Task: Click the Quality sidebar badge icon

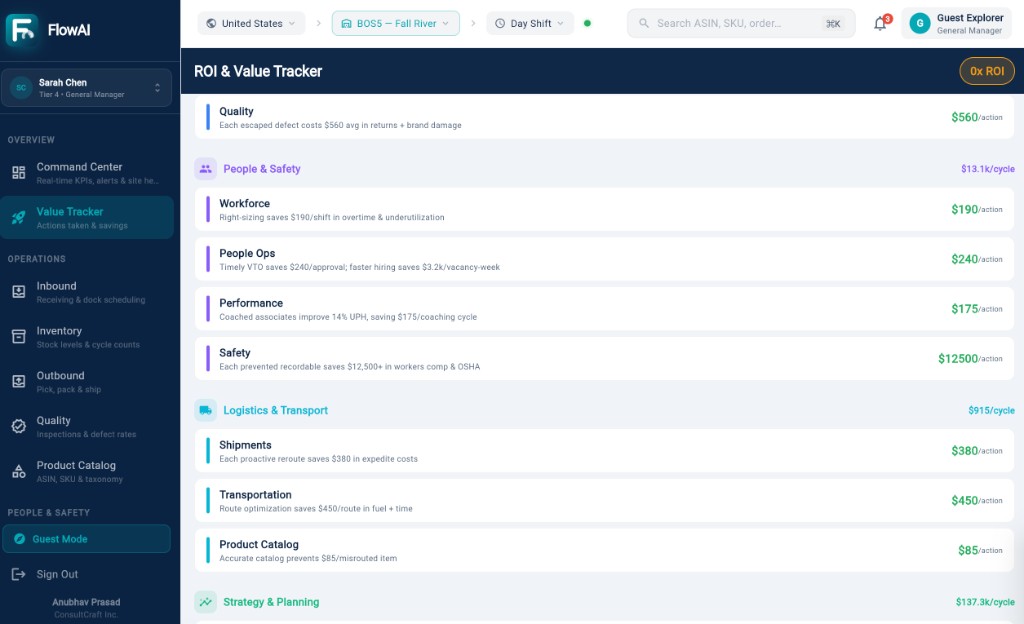Action: [x=19, y=426]
